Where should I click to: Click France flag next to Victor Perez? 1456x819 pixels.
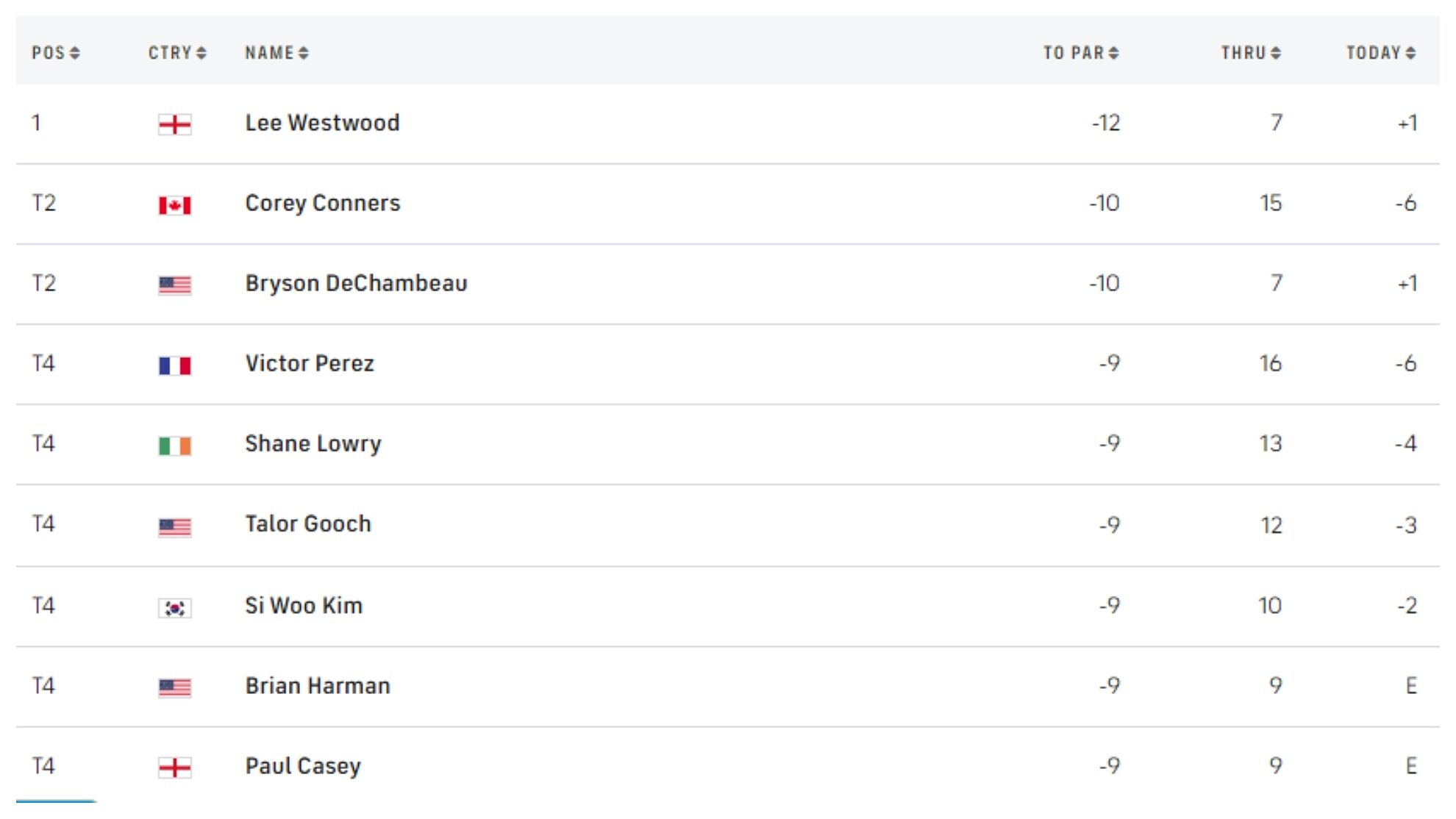pyautogui.click(x=174, y=365)
